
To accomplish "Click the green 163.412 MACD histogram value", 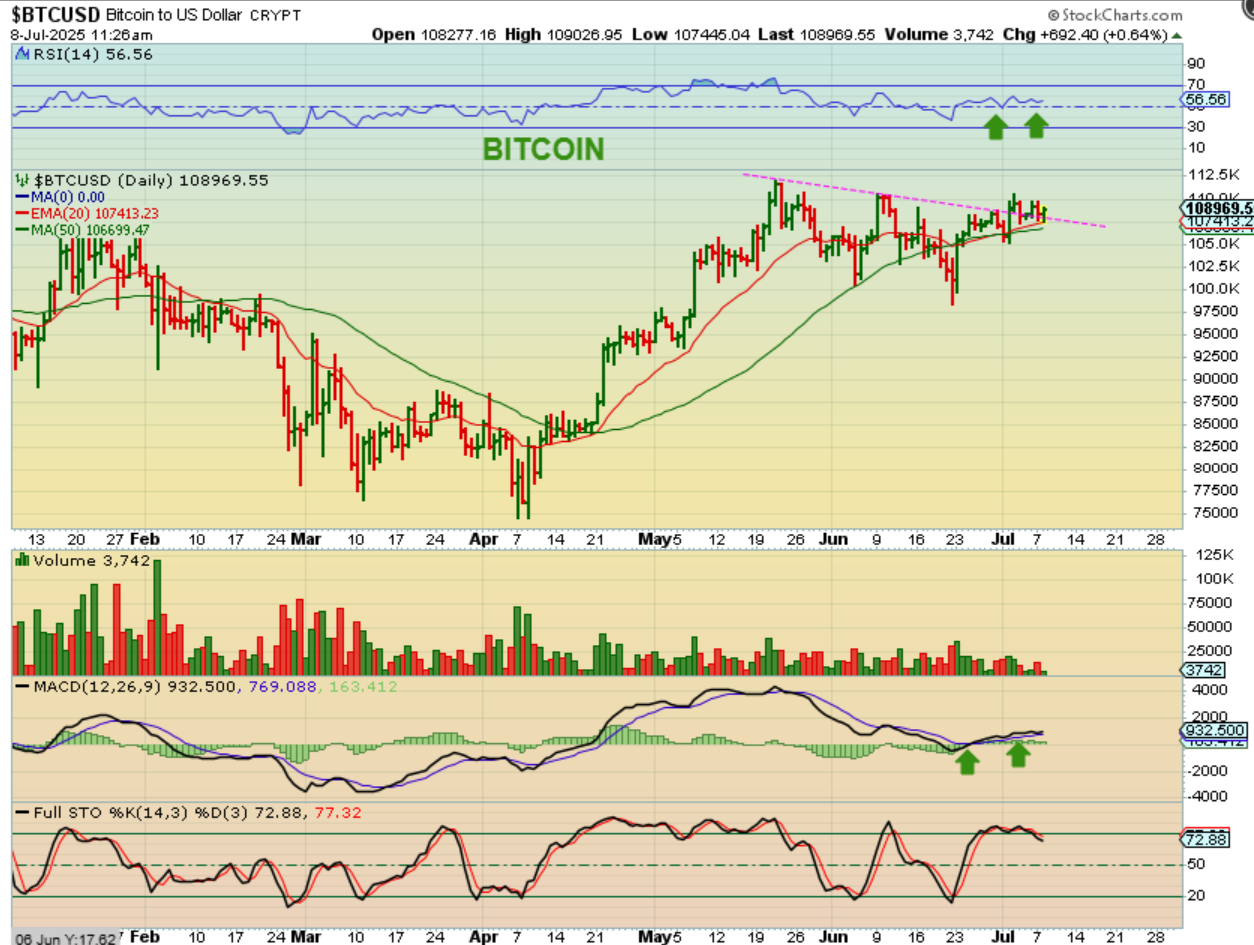I will tap(362, 687).
